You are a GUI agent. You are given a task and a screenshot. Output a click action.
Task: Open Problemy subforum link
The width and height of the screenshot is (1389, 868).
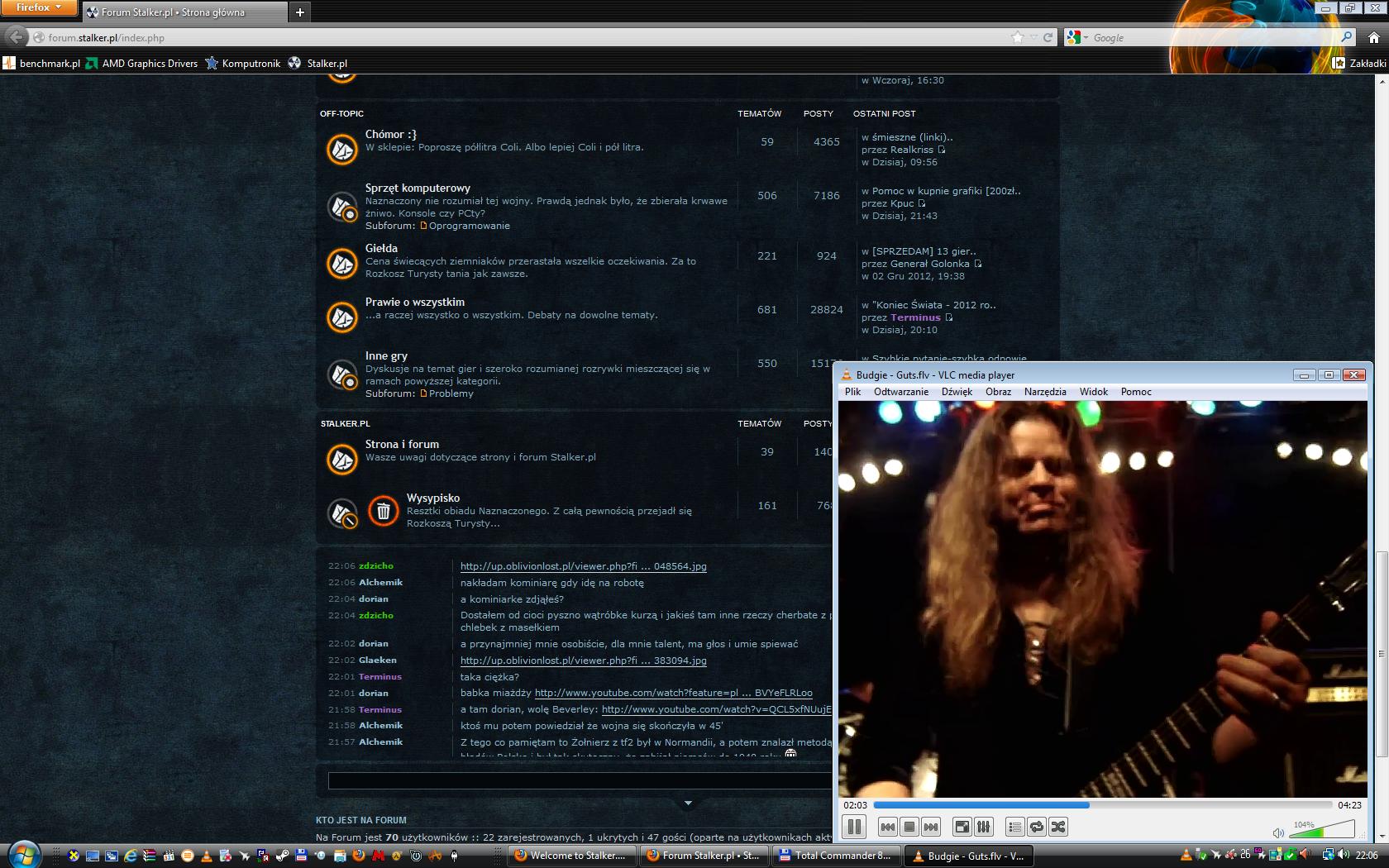[451, 393]
